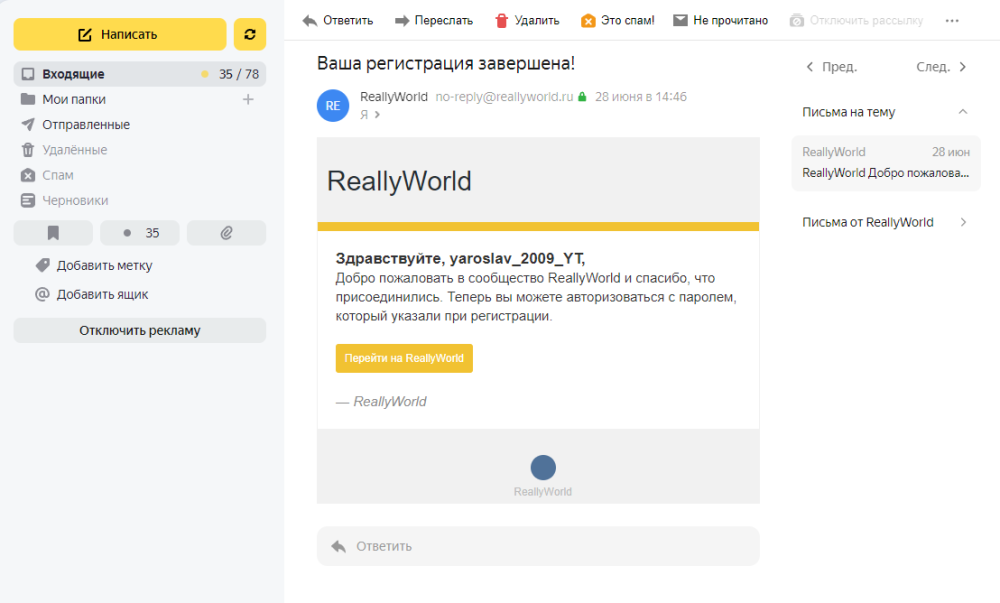Click Ответить in the top toolbar
Viewport: 1000px width, 603px height.
[x=338, y=20]
